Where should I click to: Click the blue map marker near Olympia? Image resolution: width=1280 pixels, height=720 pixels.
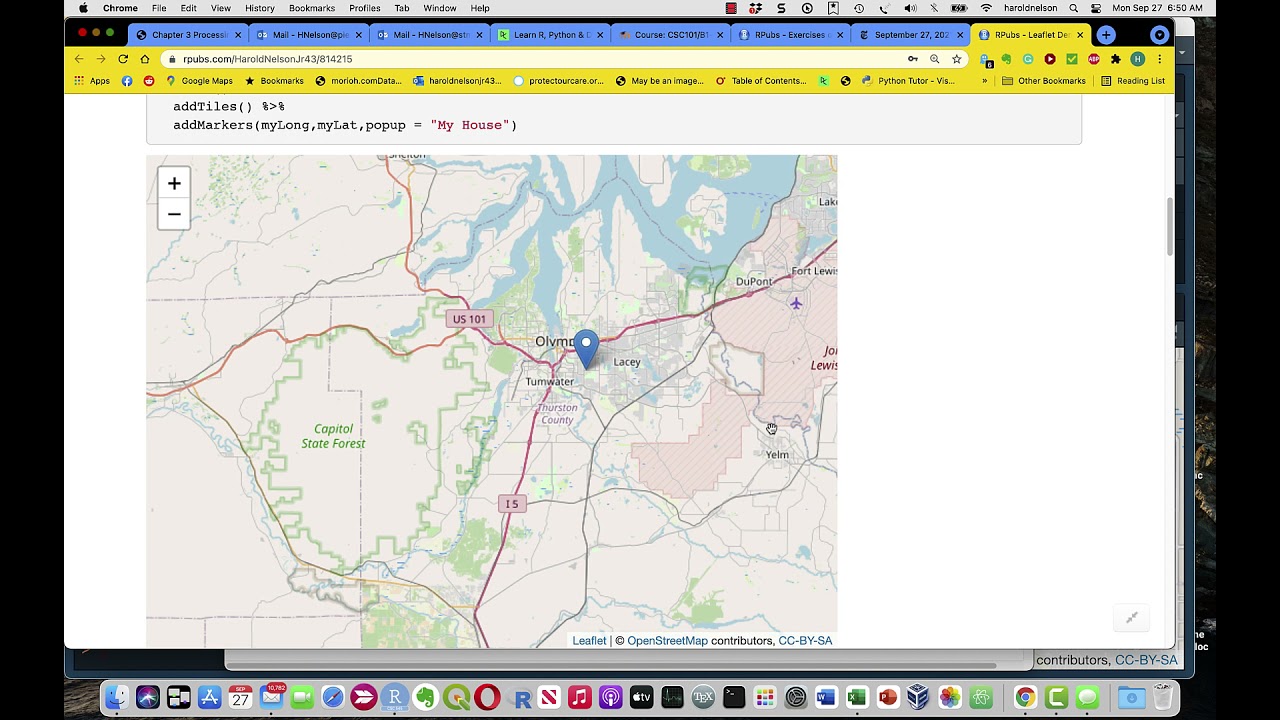[586, 350]
